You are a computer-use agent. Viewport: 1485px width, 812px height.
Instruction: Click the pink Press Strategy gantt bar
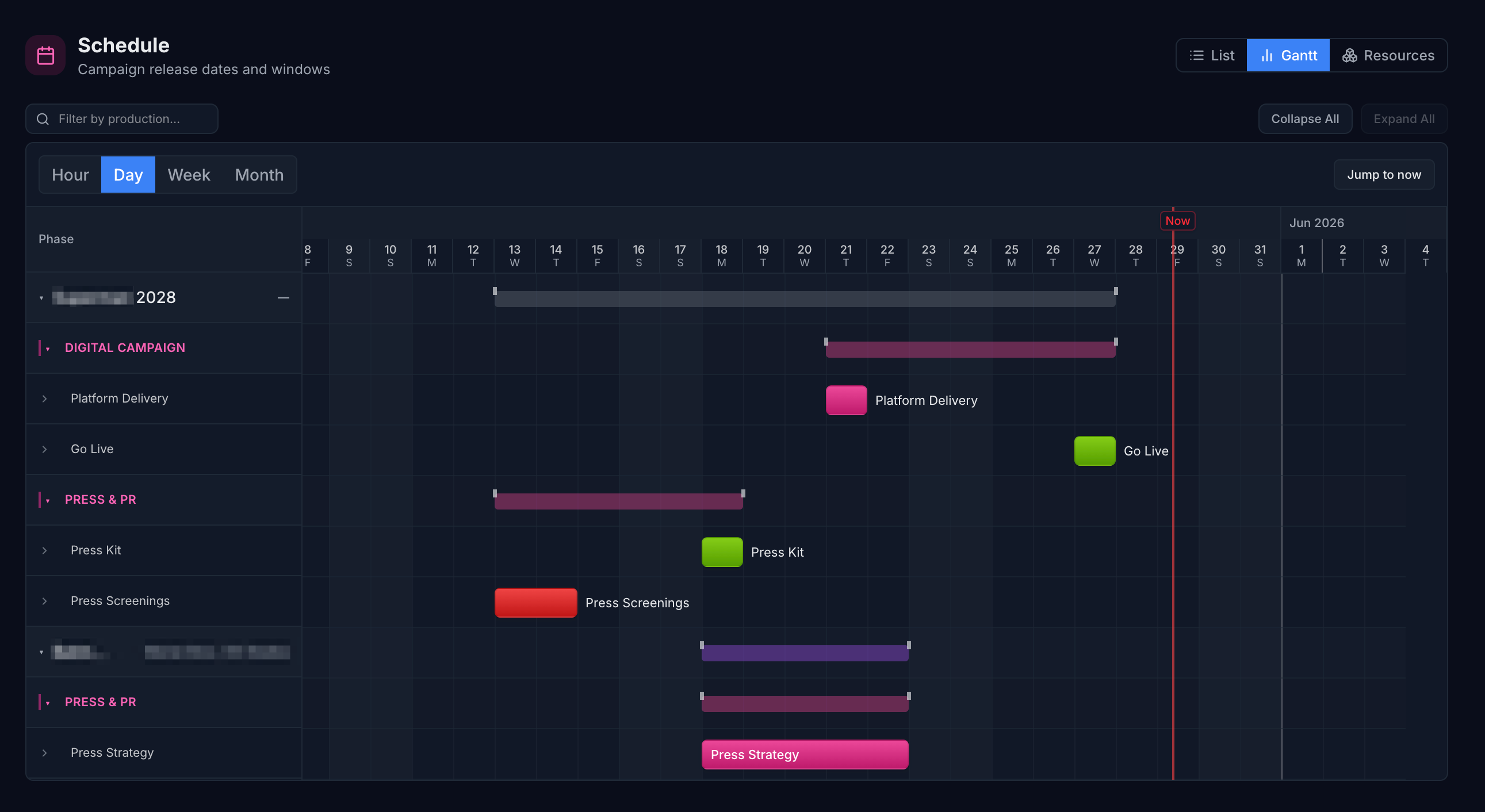805,755
